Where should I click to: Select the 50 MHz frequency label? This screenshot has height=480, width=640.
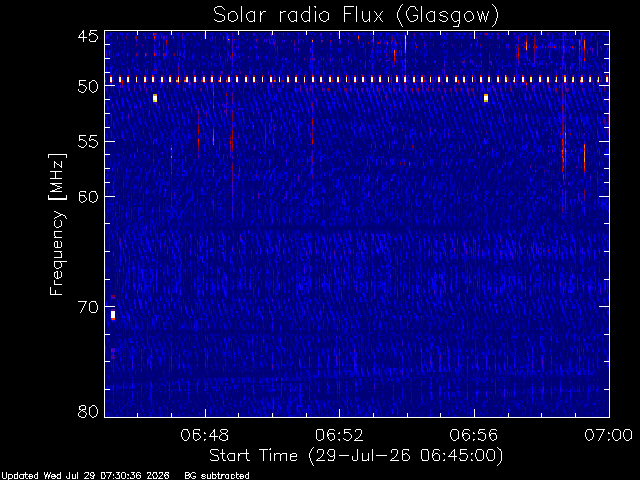88,86
